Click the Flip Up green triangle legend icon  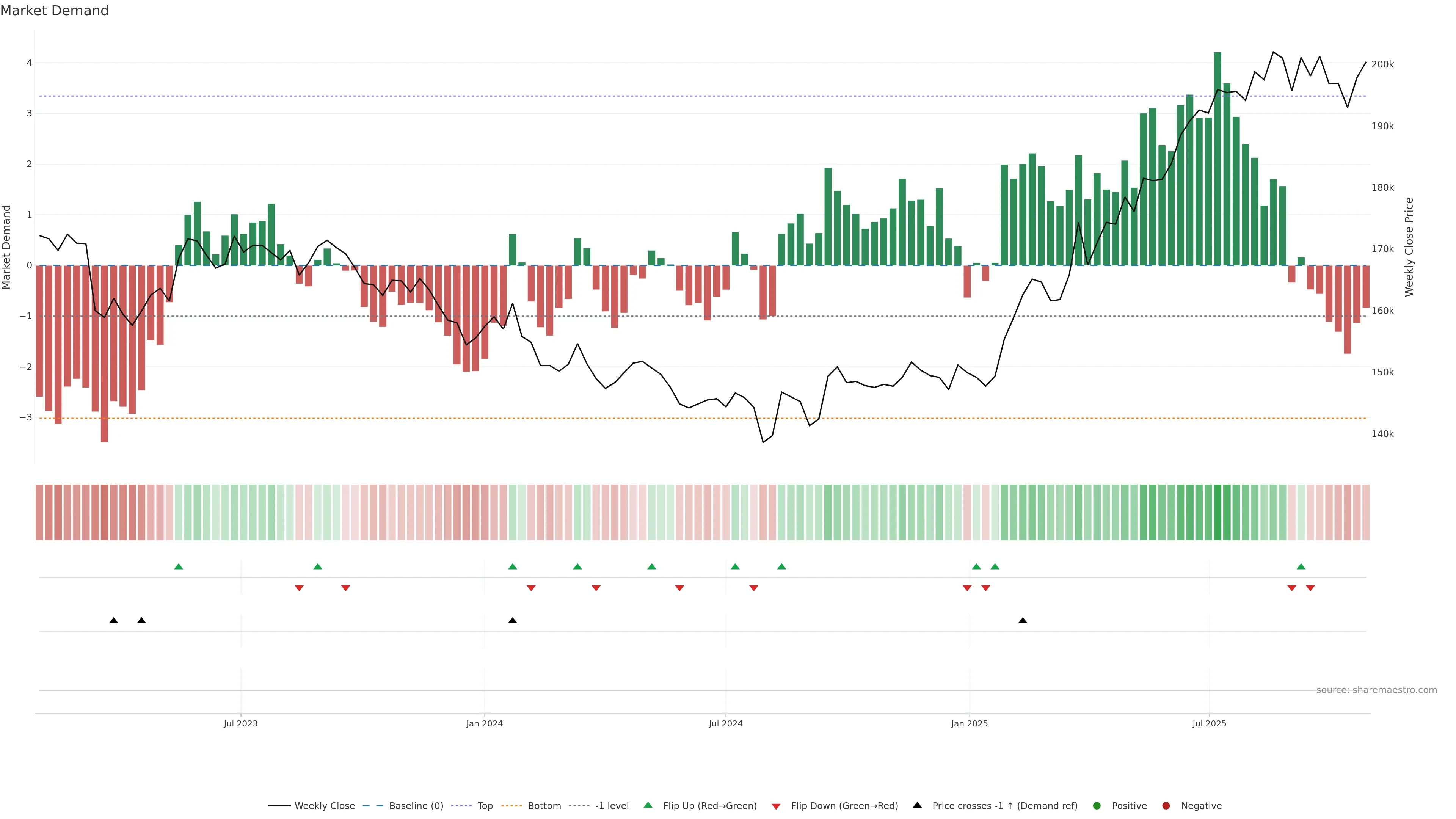pyautogui.click(x=648, y=805)
